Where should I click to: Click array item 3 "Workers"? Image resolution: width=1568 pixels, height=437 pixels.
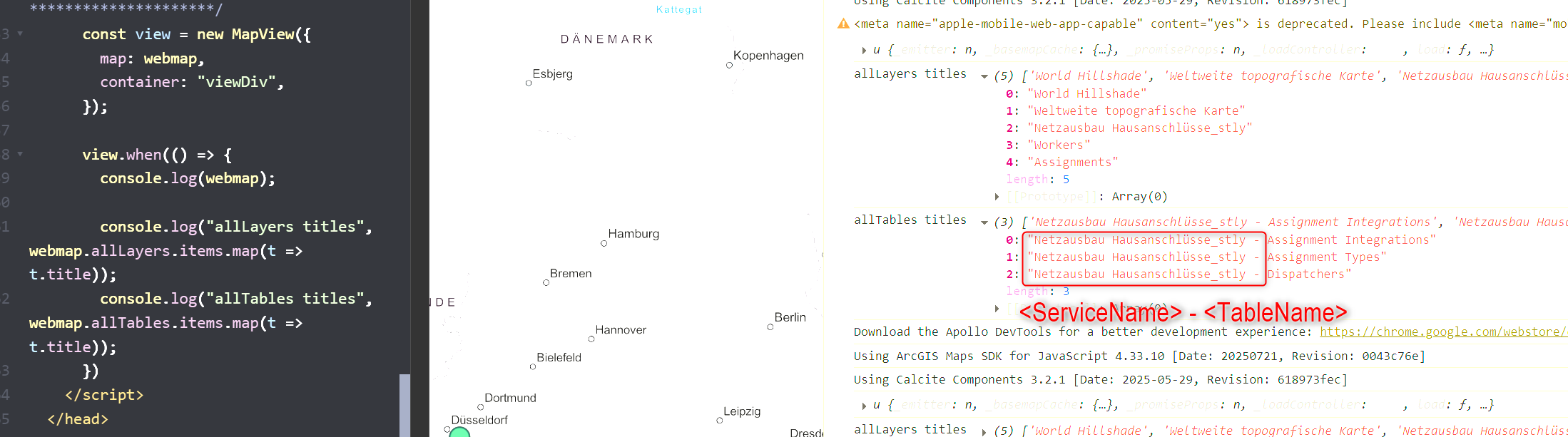[x=1059, y=145]
